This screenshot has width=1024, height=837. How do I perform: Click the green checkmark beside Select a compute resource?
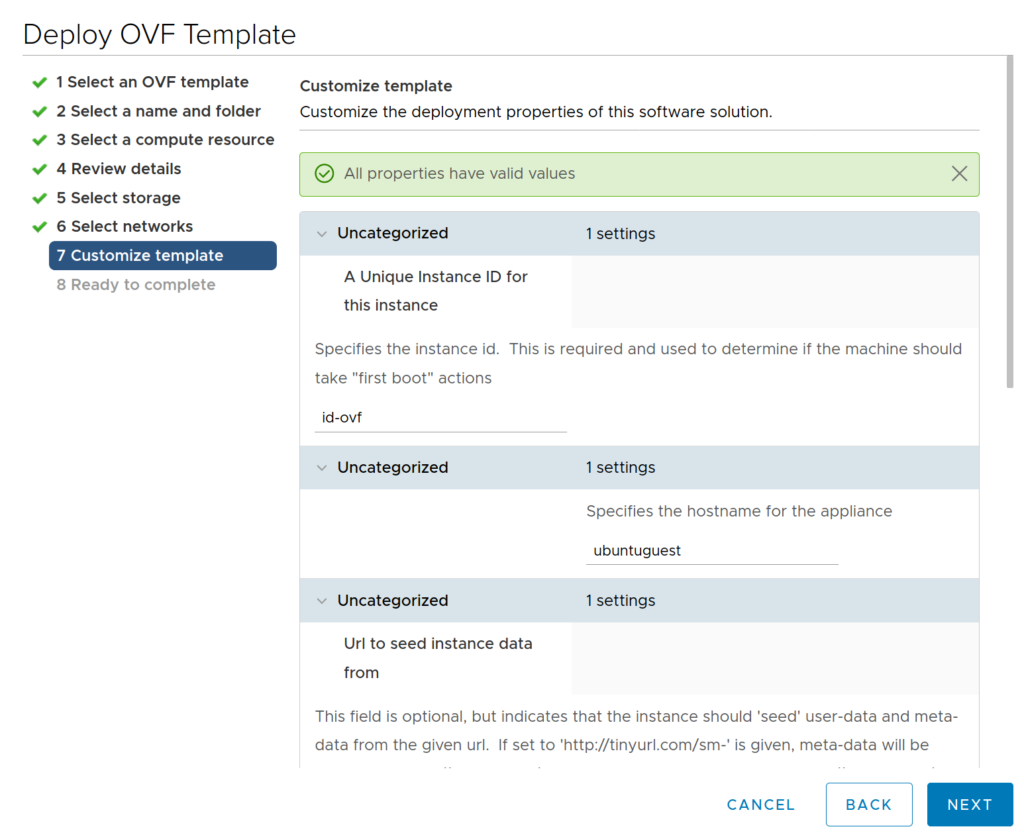pos(40,140)
